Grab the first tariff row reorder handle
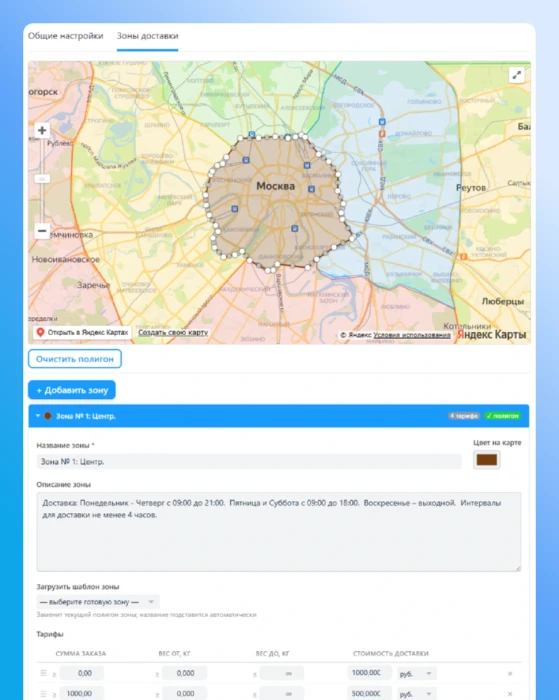Screen dimensions: 559x700 click(x=43, y=673)
